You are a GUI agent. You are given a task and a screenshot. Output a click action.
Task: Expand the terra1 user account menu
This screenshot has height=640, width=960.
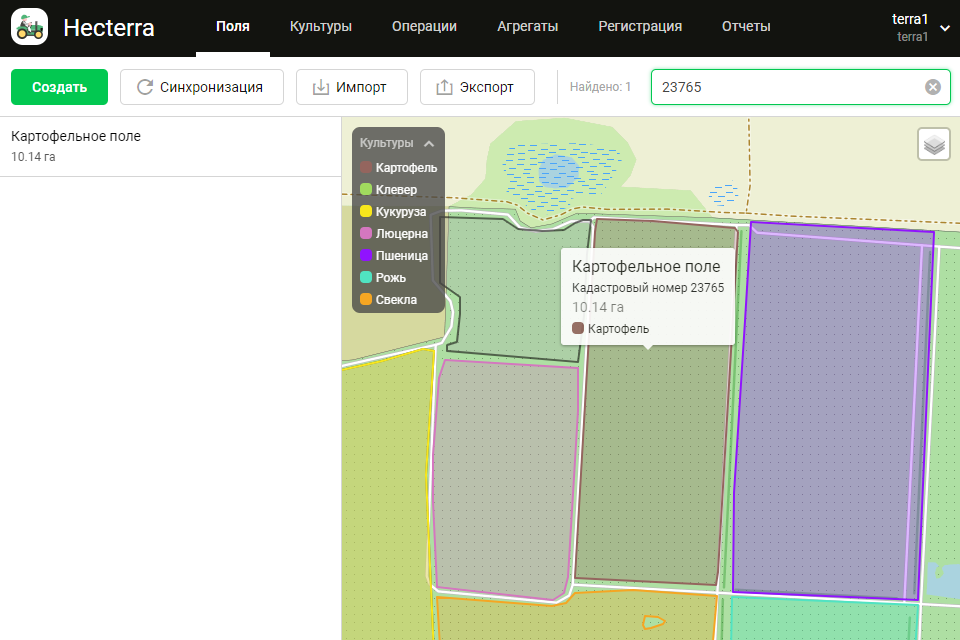pos(945,28)
